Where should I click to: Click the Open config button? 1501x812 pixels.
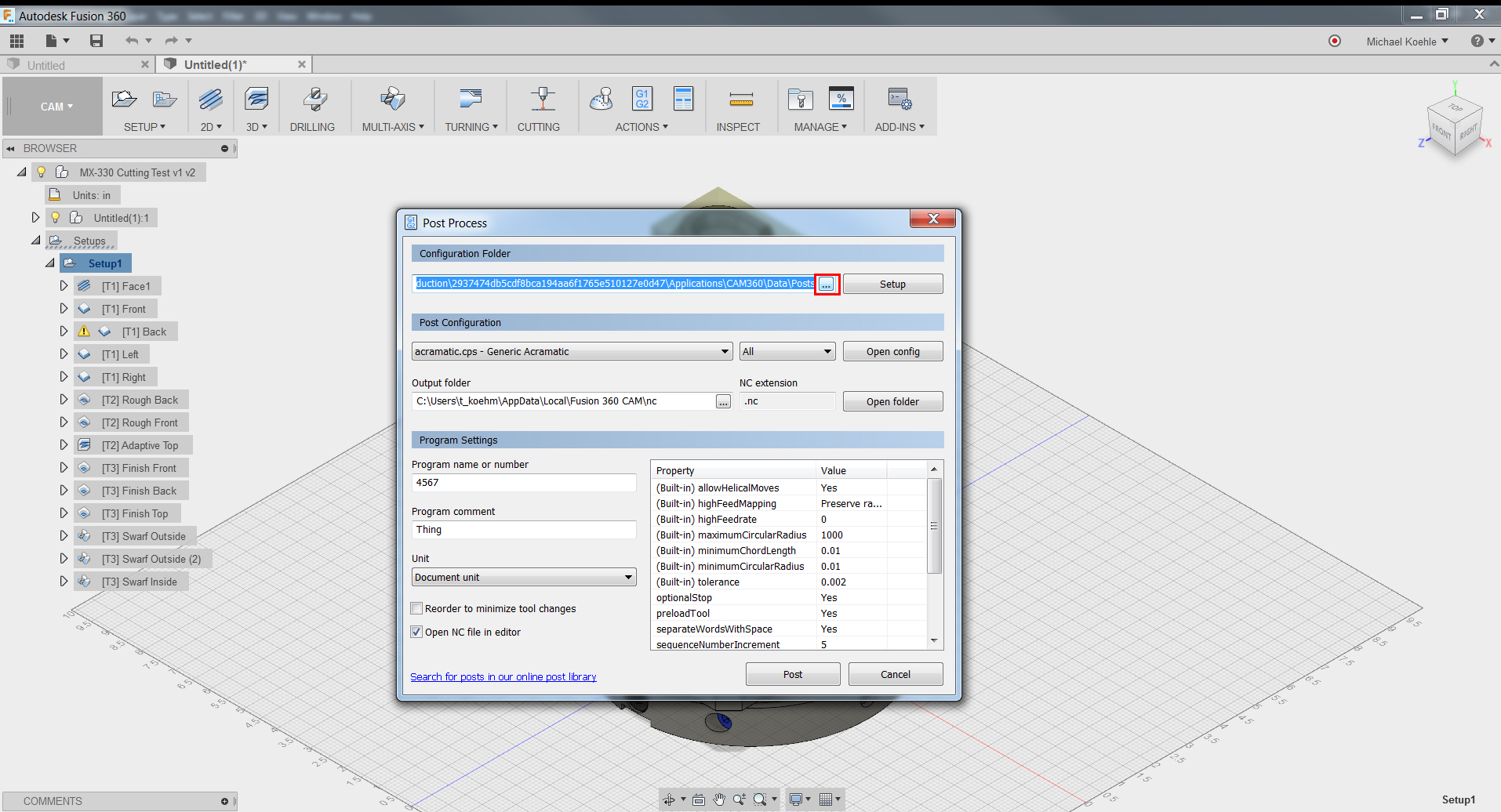pos(892,351)
